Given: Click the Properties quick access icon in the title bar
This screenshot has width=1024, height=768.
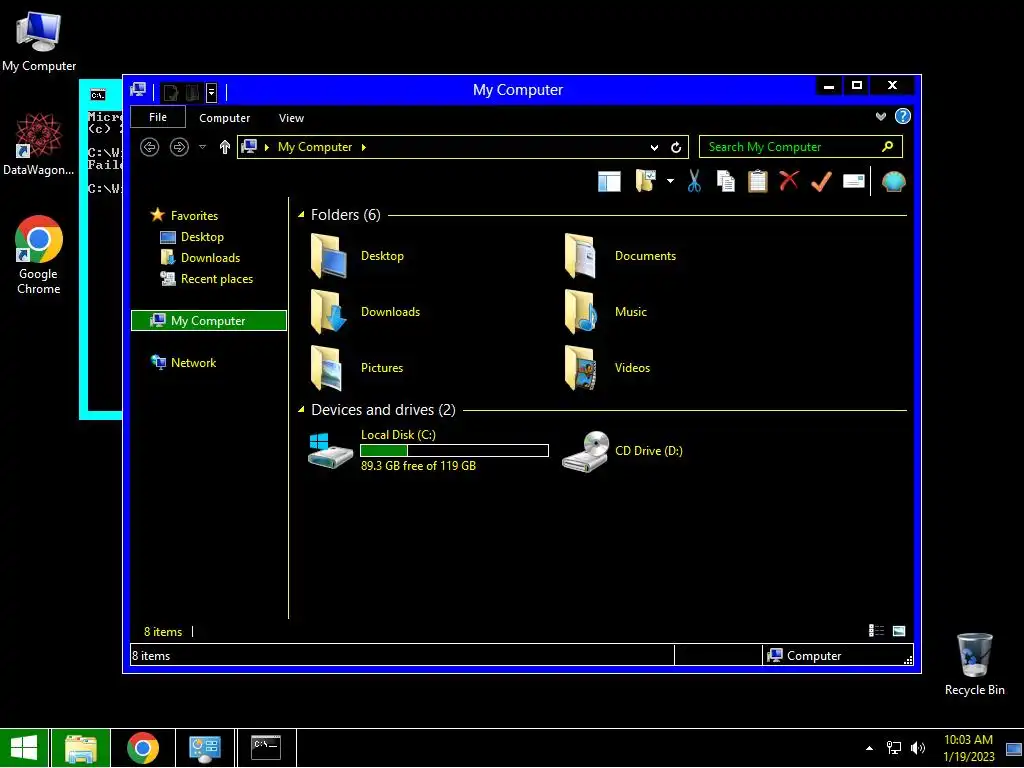Looking at the screenshot, I should tap(170, 93).
